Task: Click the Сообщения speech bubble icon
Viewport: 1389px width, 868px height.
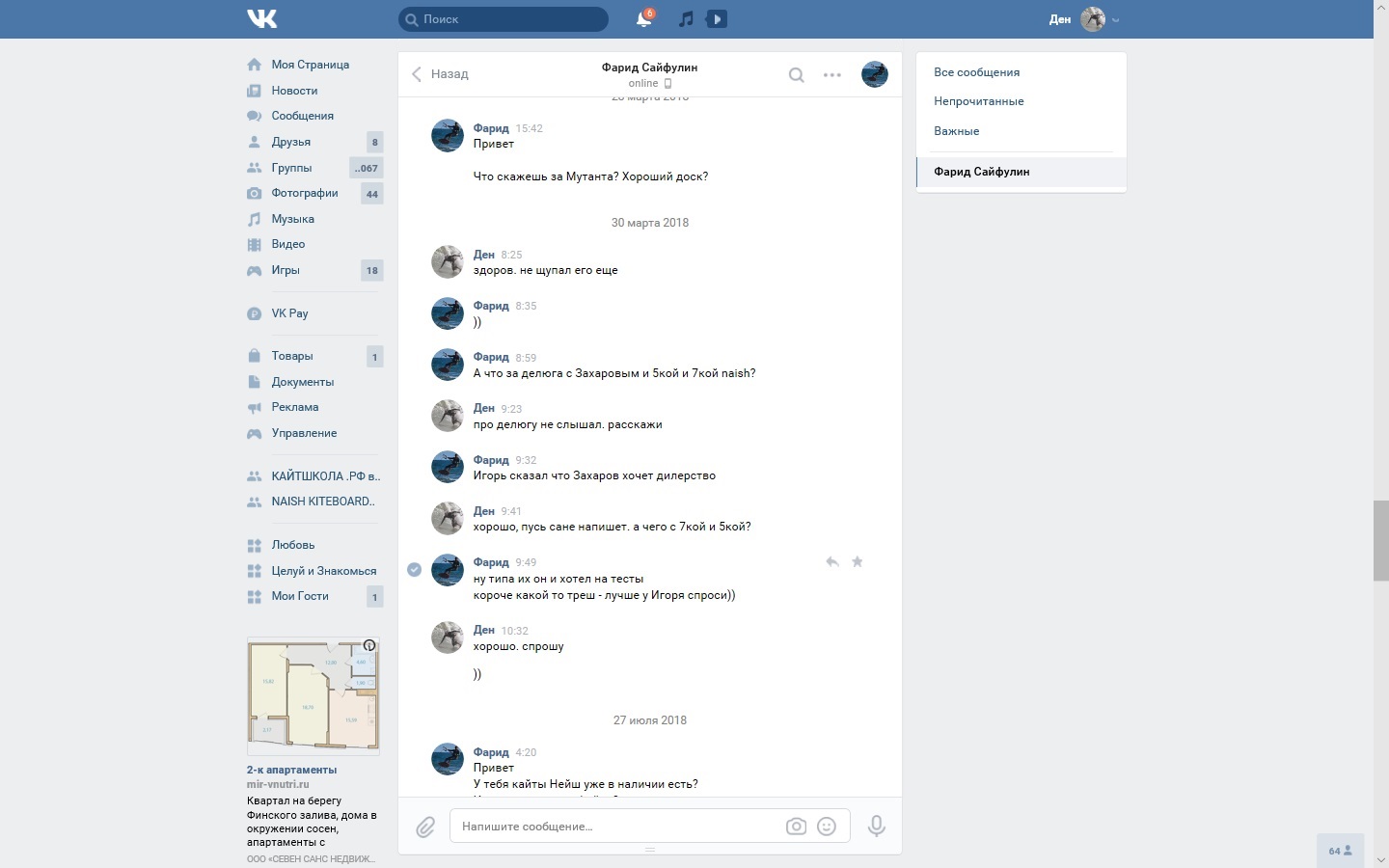Action: (254, 116)
